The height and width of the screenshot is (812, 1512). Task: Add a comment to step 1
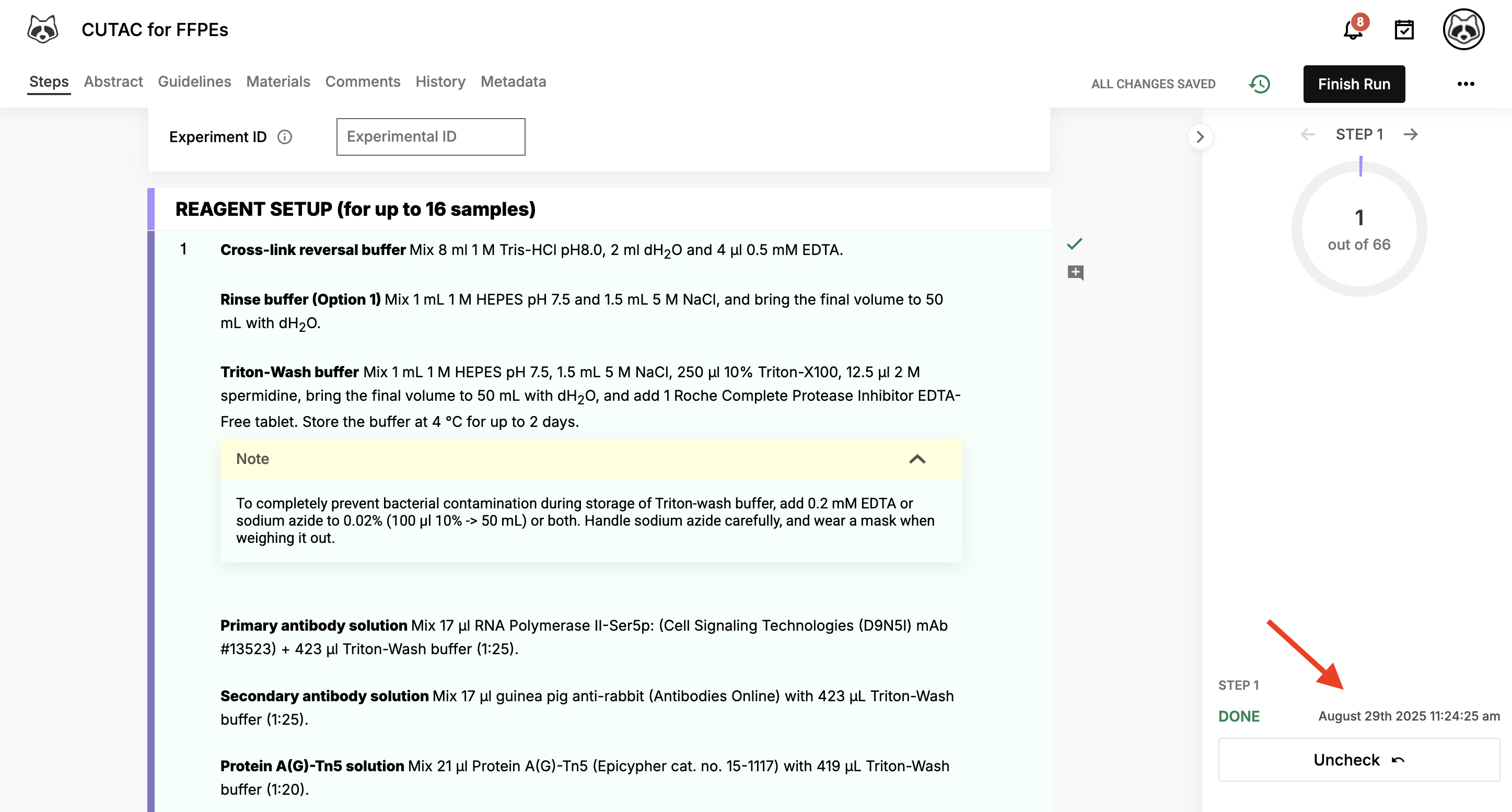1075,272
